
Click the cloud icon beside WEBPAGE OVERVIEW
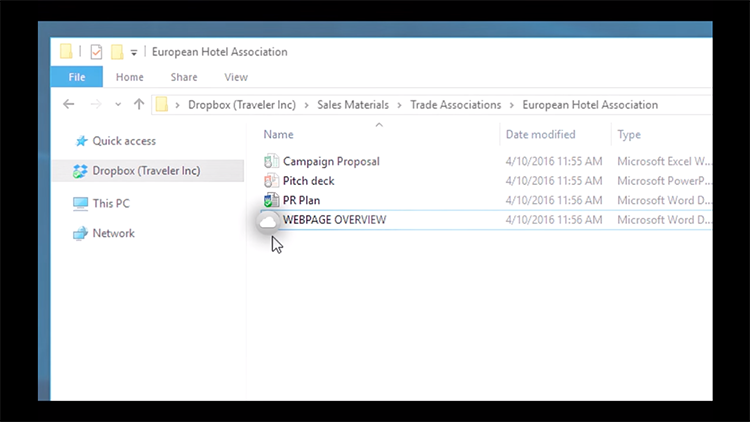pyautogui.click(x=268, y=222)
